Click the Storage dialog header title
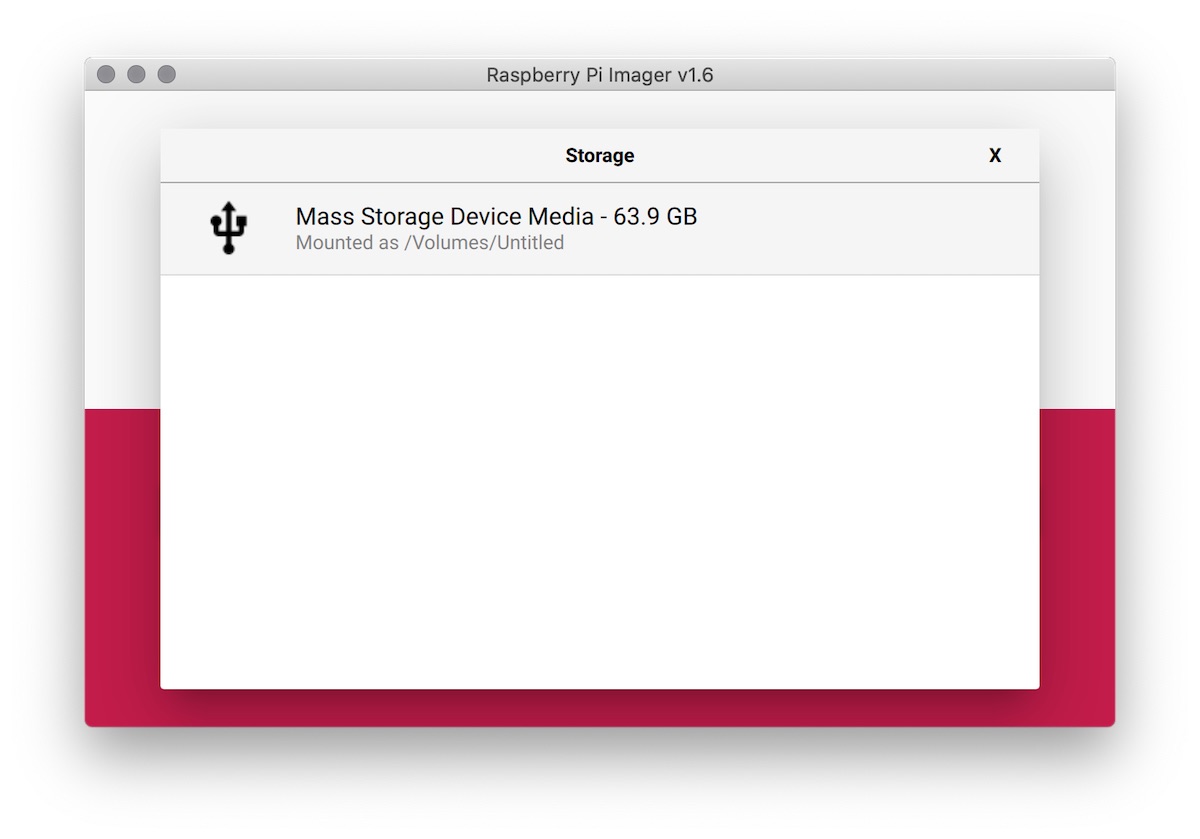Screen dimensions: 1200x839 599,156
